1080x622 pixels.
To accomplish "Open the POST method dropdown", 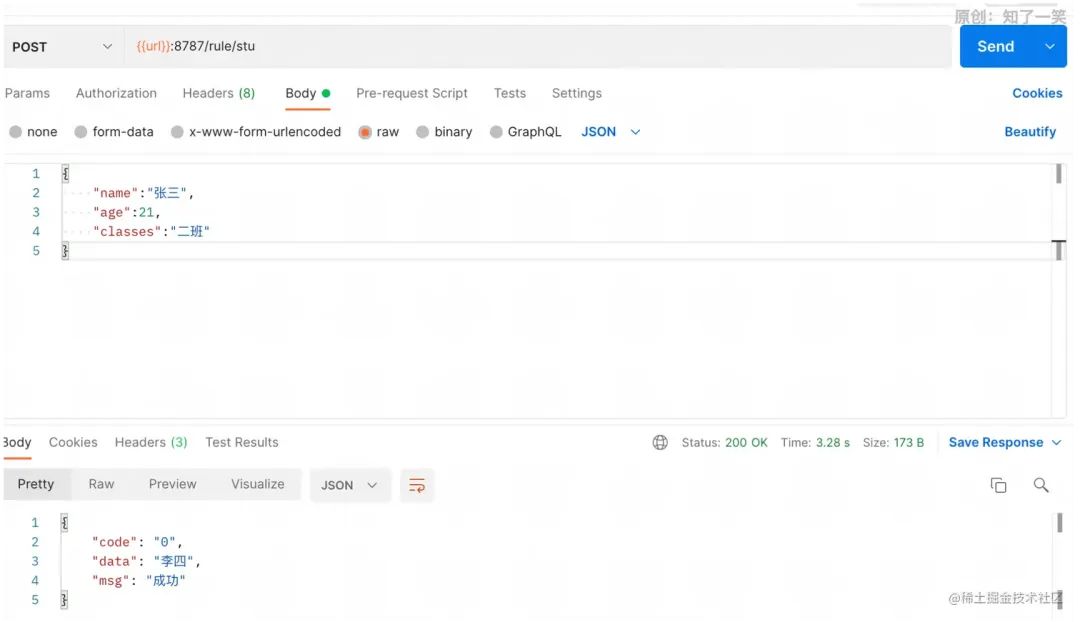I will pyautogui.click(x=62, y=47).
